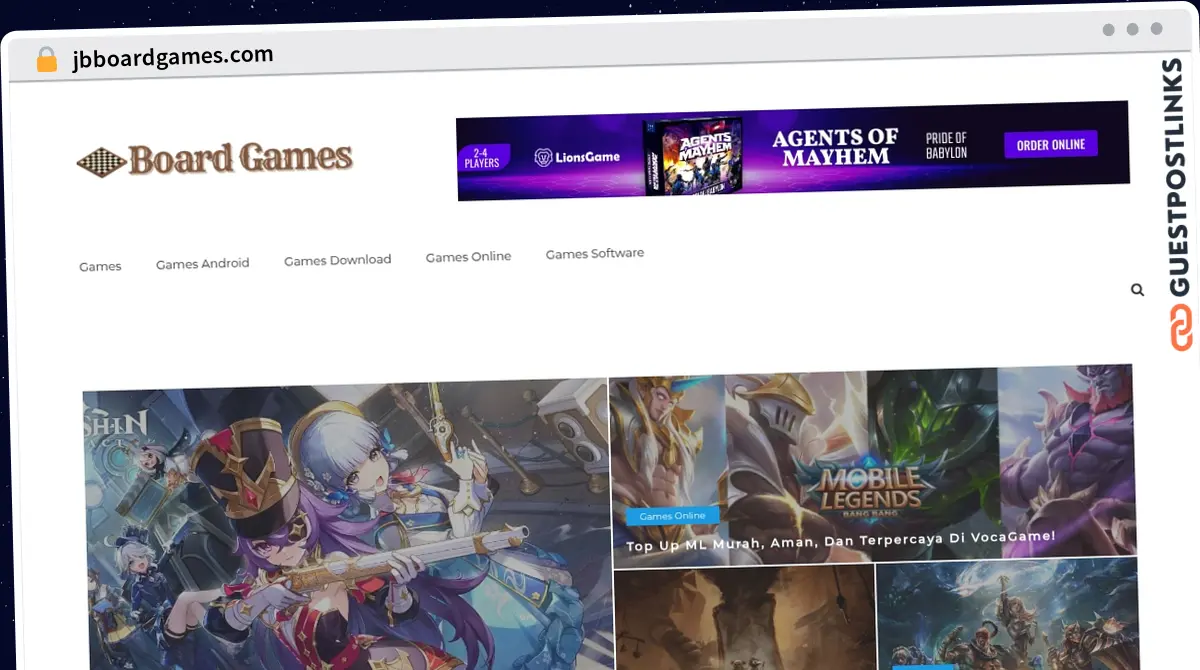The image size is (1200, 670).
Task: Click the LionsGame logo in banner
Action: tap(577, 157)
